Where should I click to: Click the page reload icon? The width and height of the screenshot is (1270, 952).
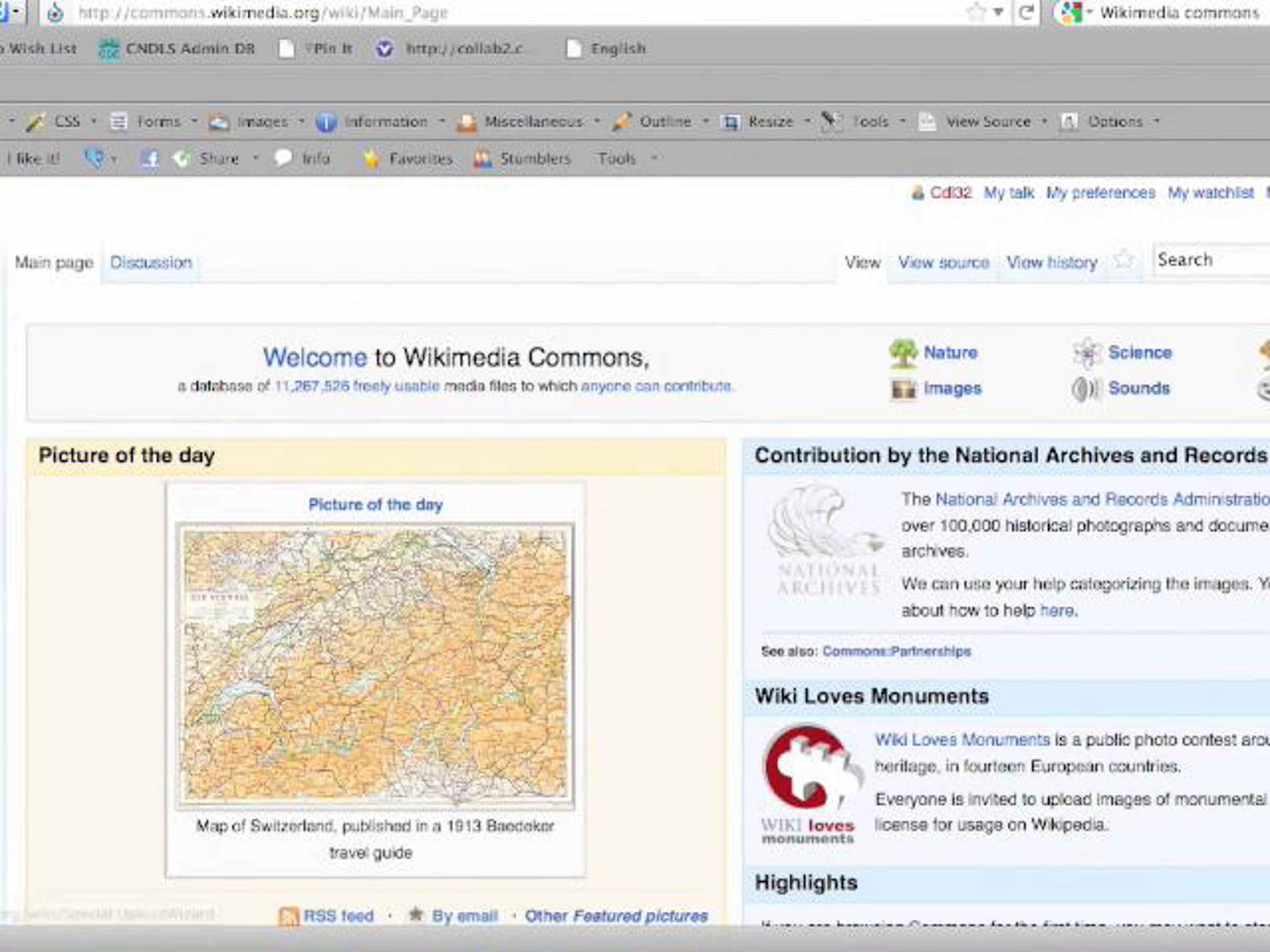click(x=1026, y=12)
